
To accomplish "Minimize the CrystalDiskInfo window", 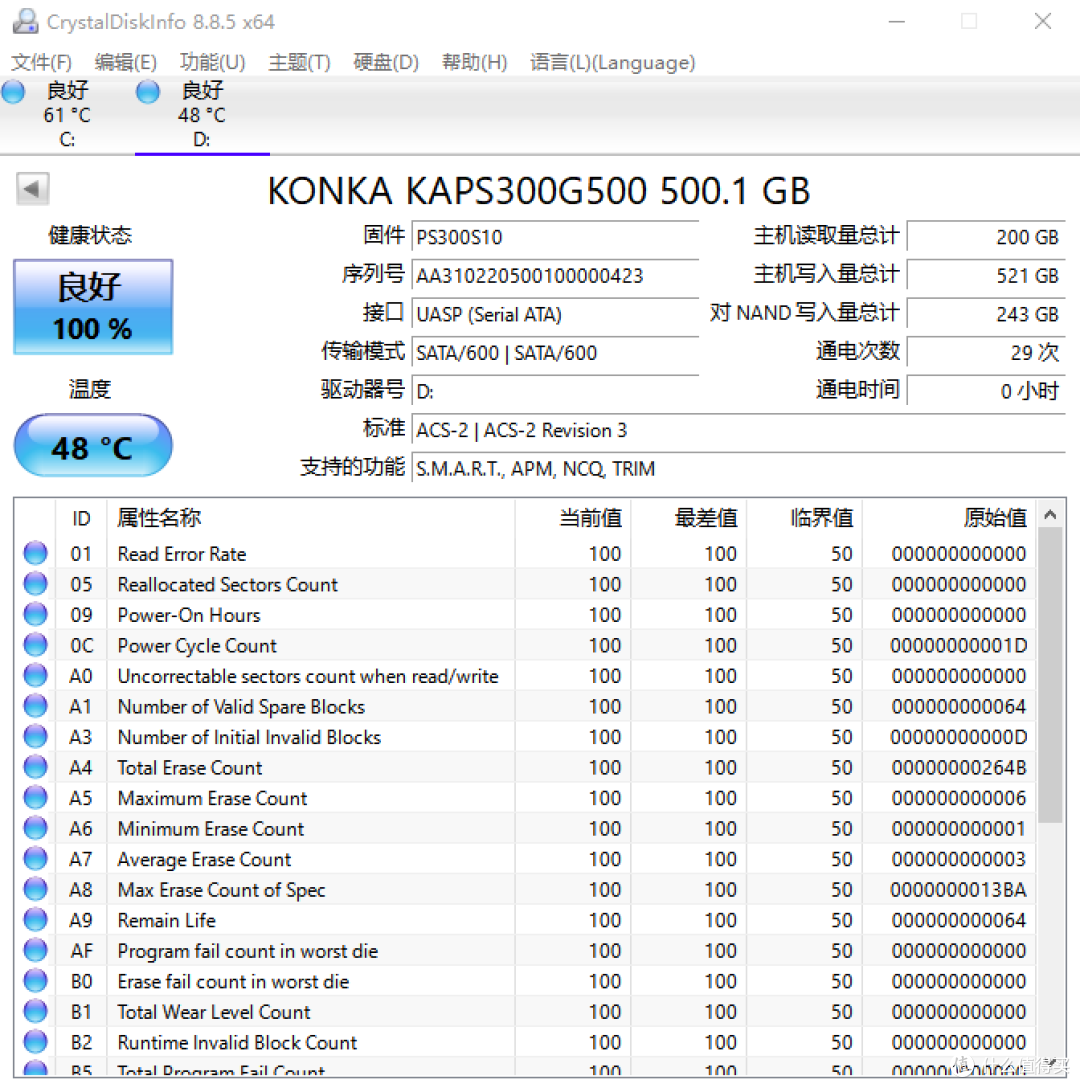I will pyautogui.click(x=897, y=22).
